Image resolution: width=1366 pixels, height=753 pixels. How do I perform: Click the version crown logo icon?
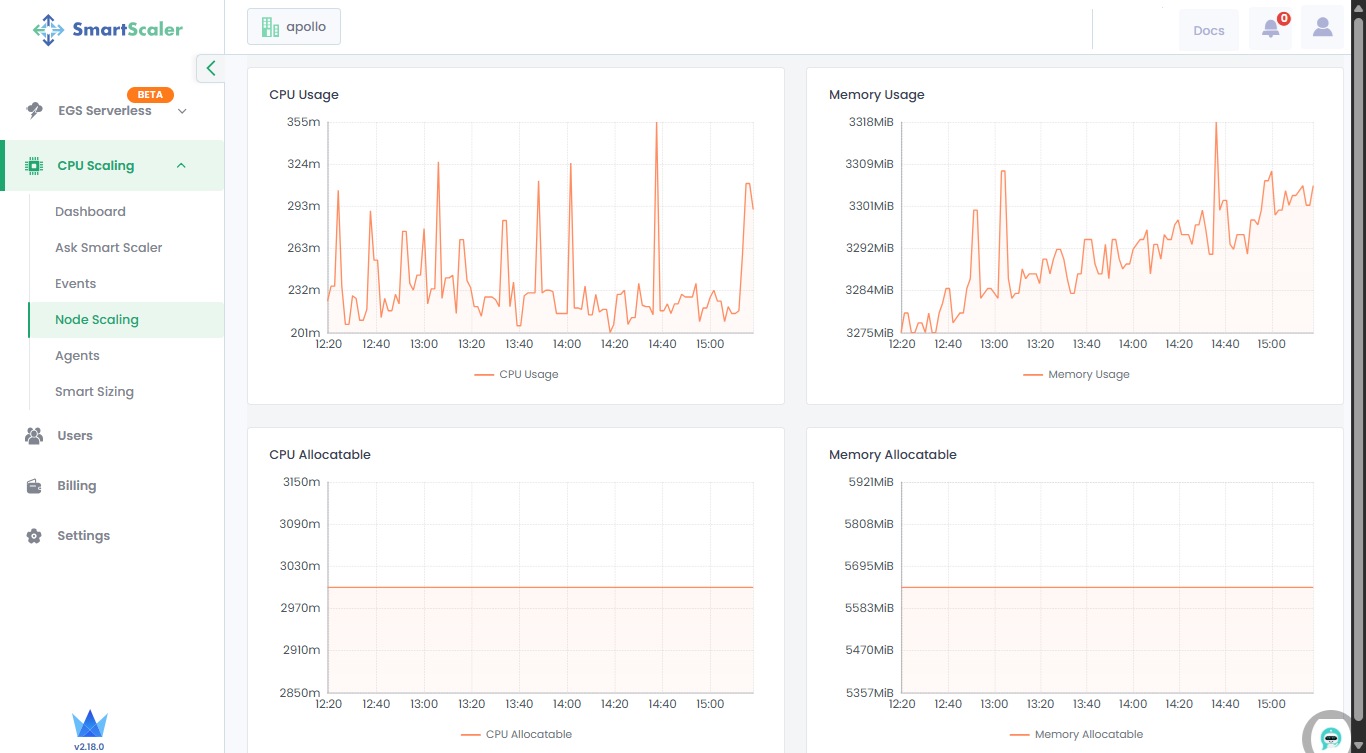coord(89,725)
